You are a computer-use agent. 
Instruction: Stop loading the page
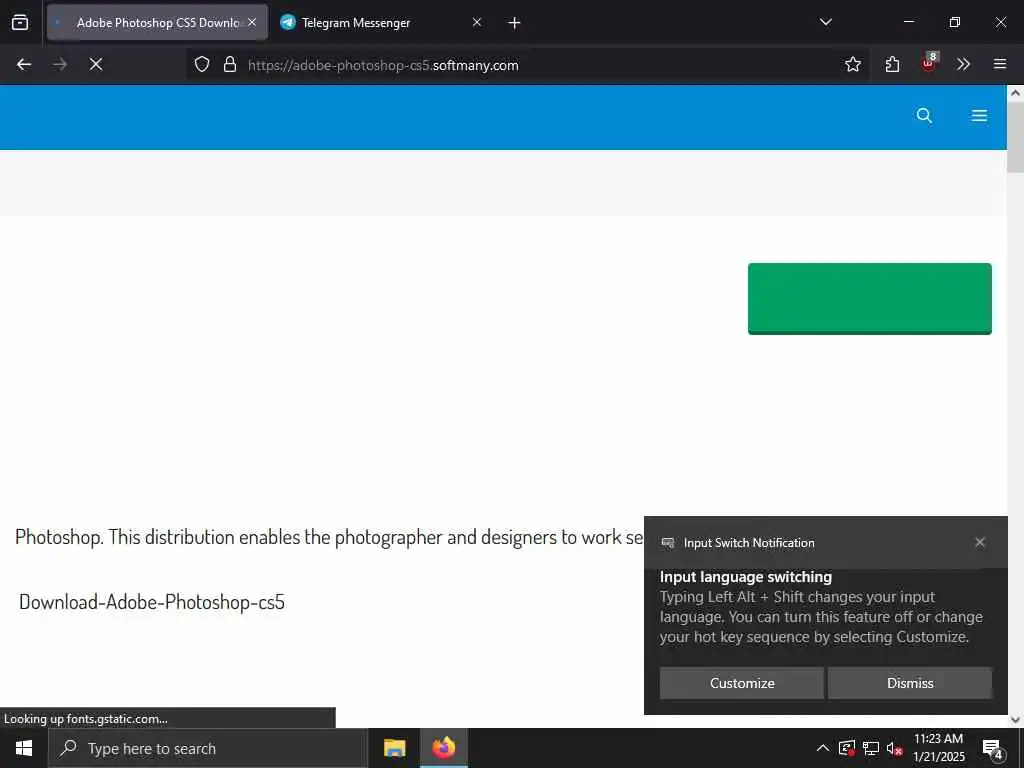96,64
